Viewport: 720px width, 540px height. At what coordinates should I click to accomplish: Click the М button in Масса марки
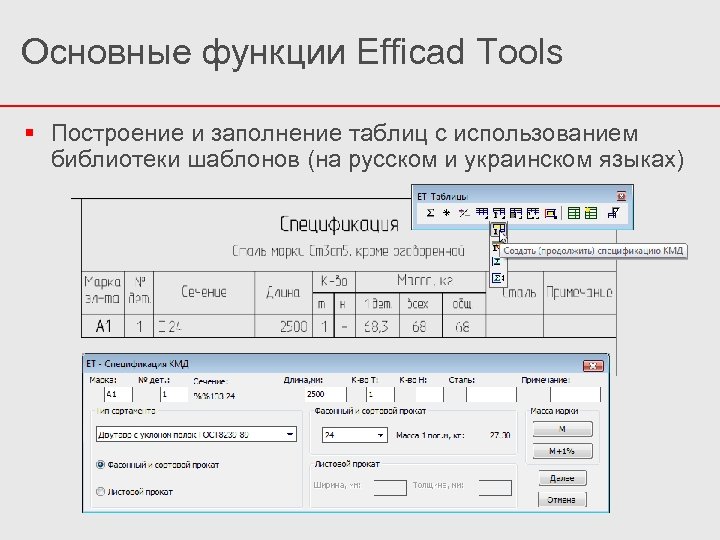(x=562, y=429)
